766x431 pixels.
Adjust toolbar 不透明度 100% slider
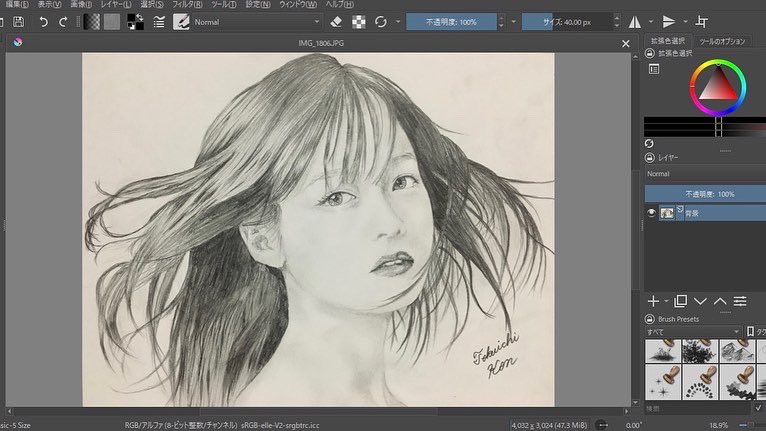tap(451, 22)
